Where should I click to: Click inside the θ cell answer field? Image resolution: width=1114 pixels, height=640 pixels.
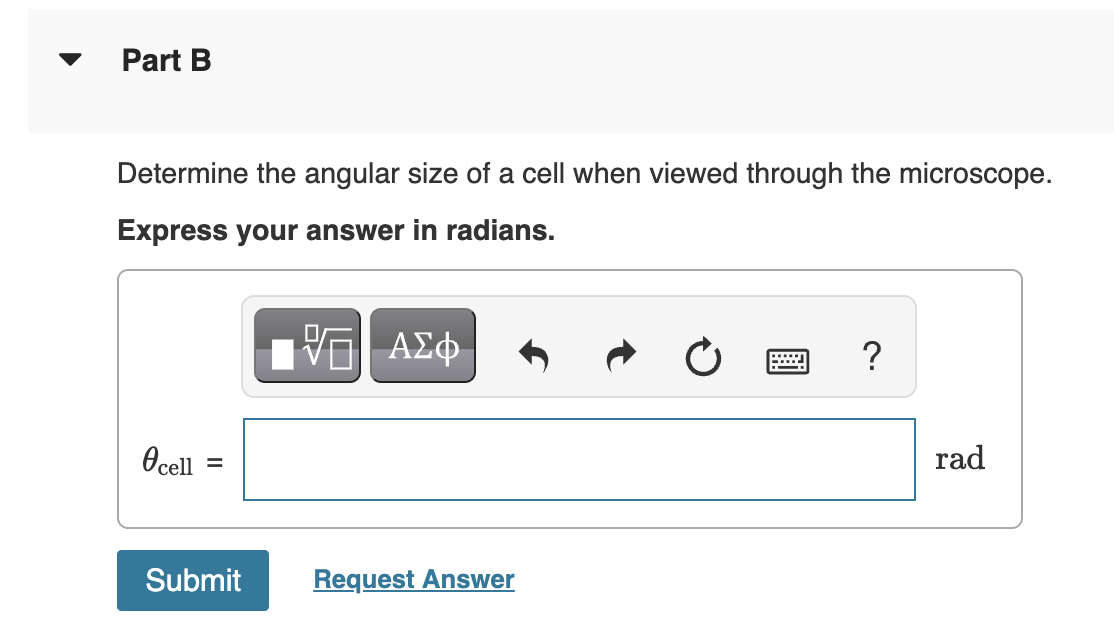578,459
